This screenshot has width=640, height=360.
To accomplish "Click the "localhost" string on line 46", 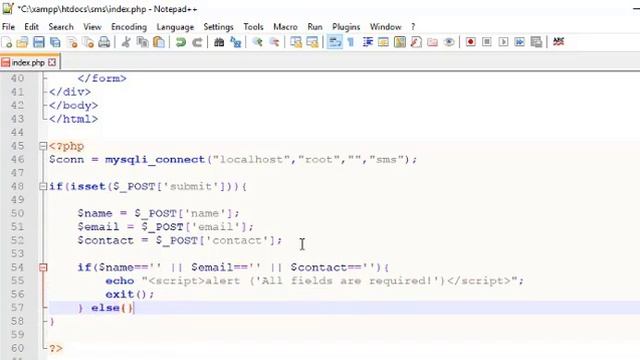I will (x=252, y=160).
